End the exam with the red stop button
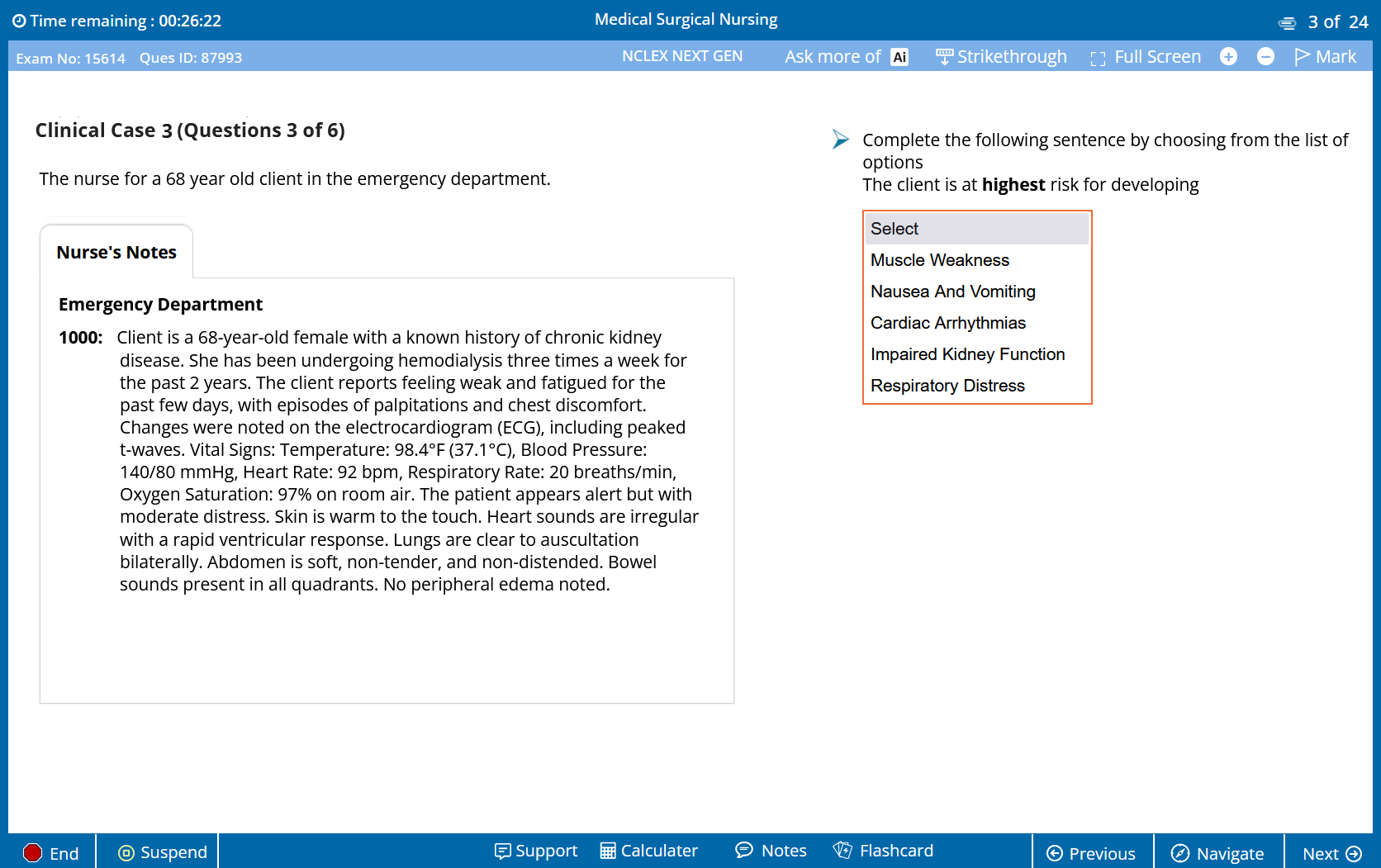 point(51,853)
